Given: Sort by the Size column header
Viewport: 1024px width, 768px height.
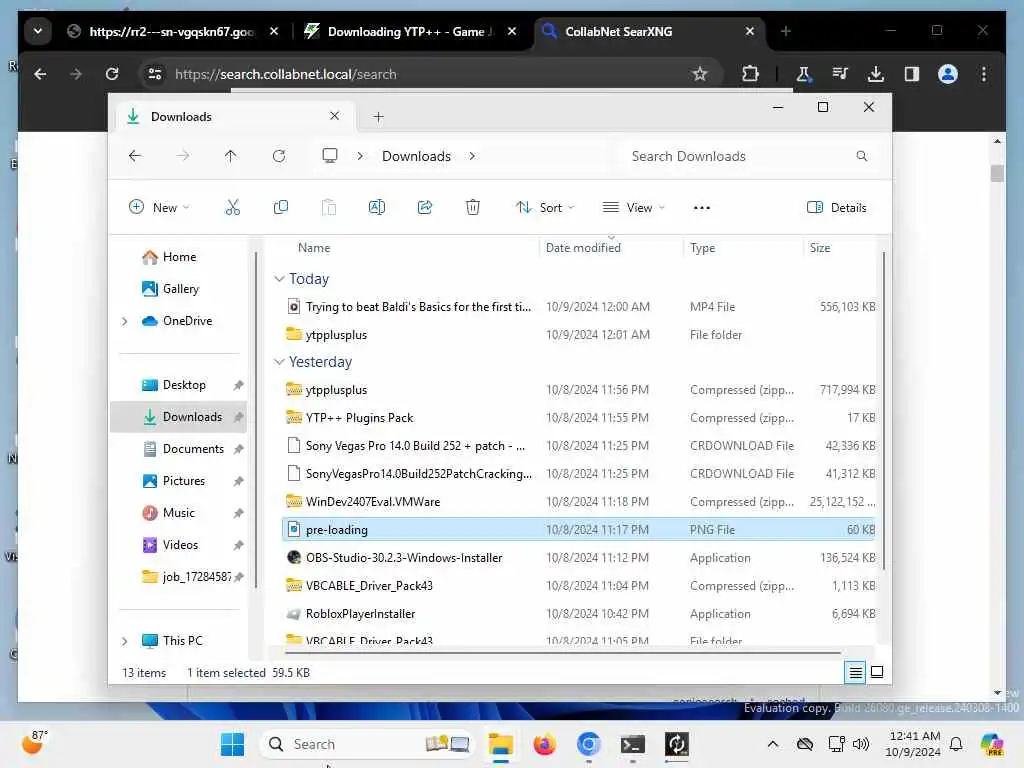Looking at the screenshot, I should (820, 248).
